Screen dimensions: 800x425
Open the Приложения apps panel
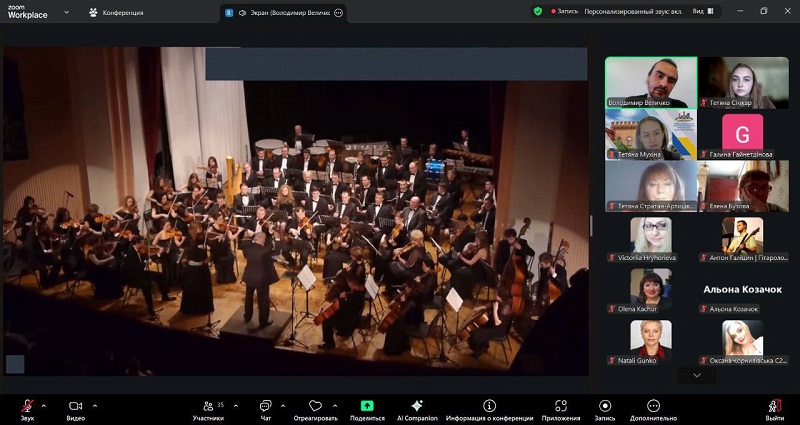(561, 406)
